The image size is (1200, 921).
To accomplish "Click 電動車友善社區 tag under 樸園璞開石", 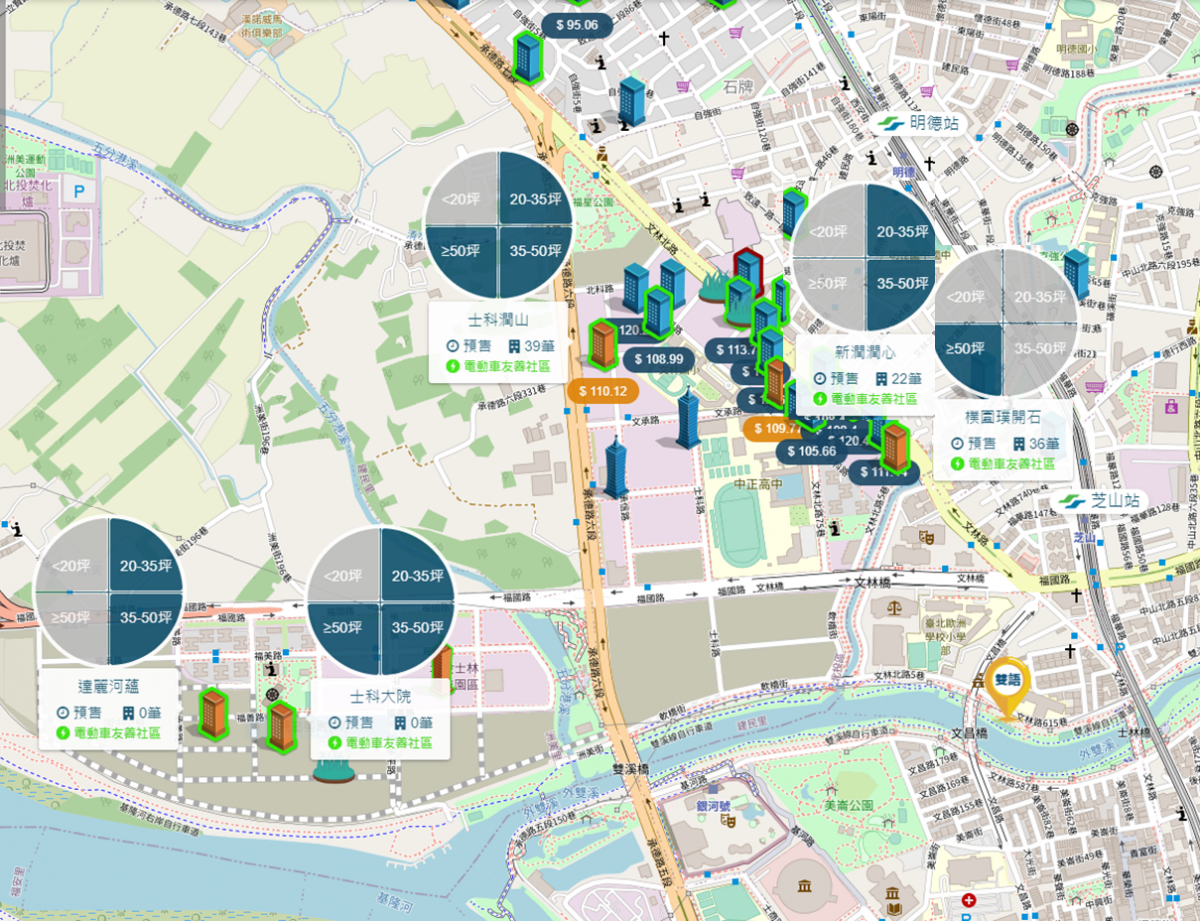I will [x=1002, y=464].
